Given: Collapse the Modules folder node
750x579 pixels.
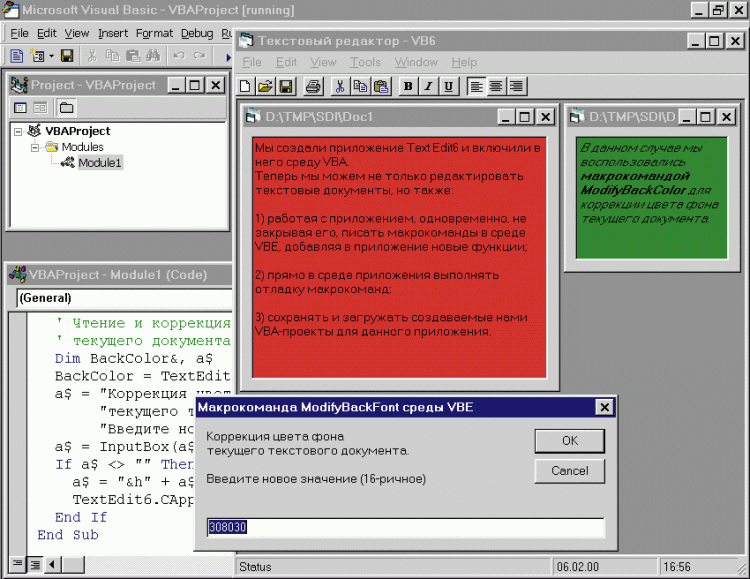Looking at the screenshot, I should pyautogui.click(x=36, y=147).
